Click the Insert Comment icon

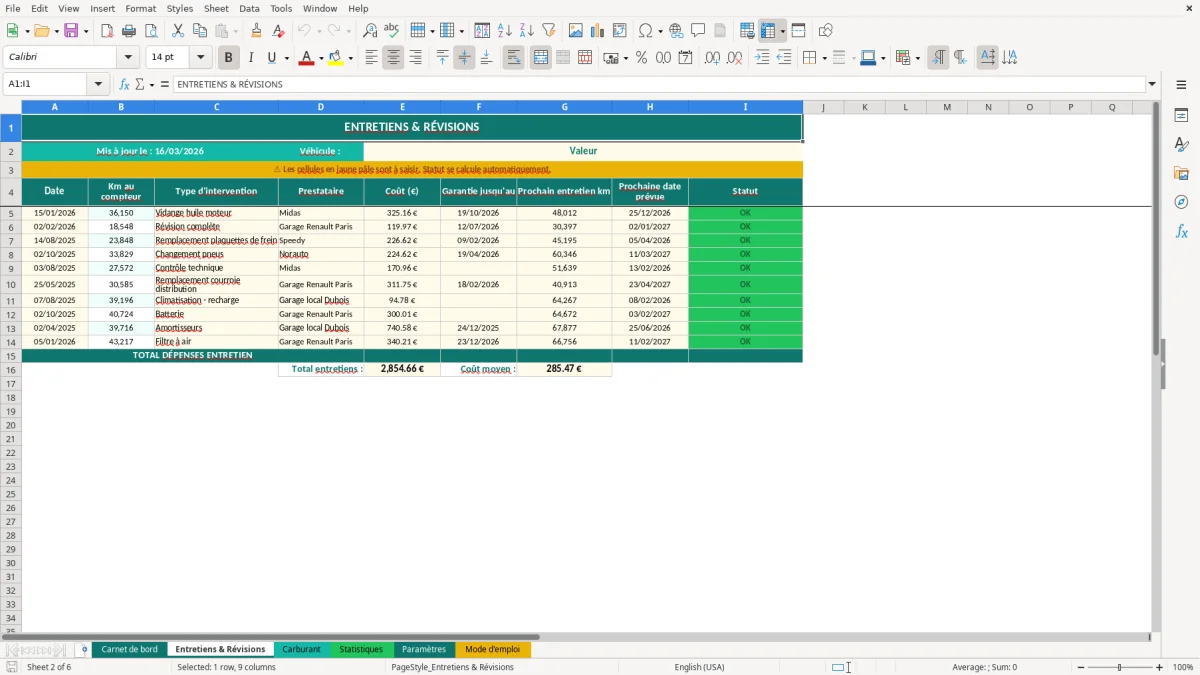698,31
